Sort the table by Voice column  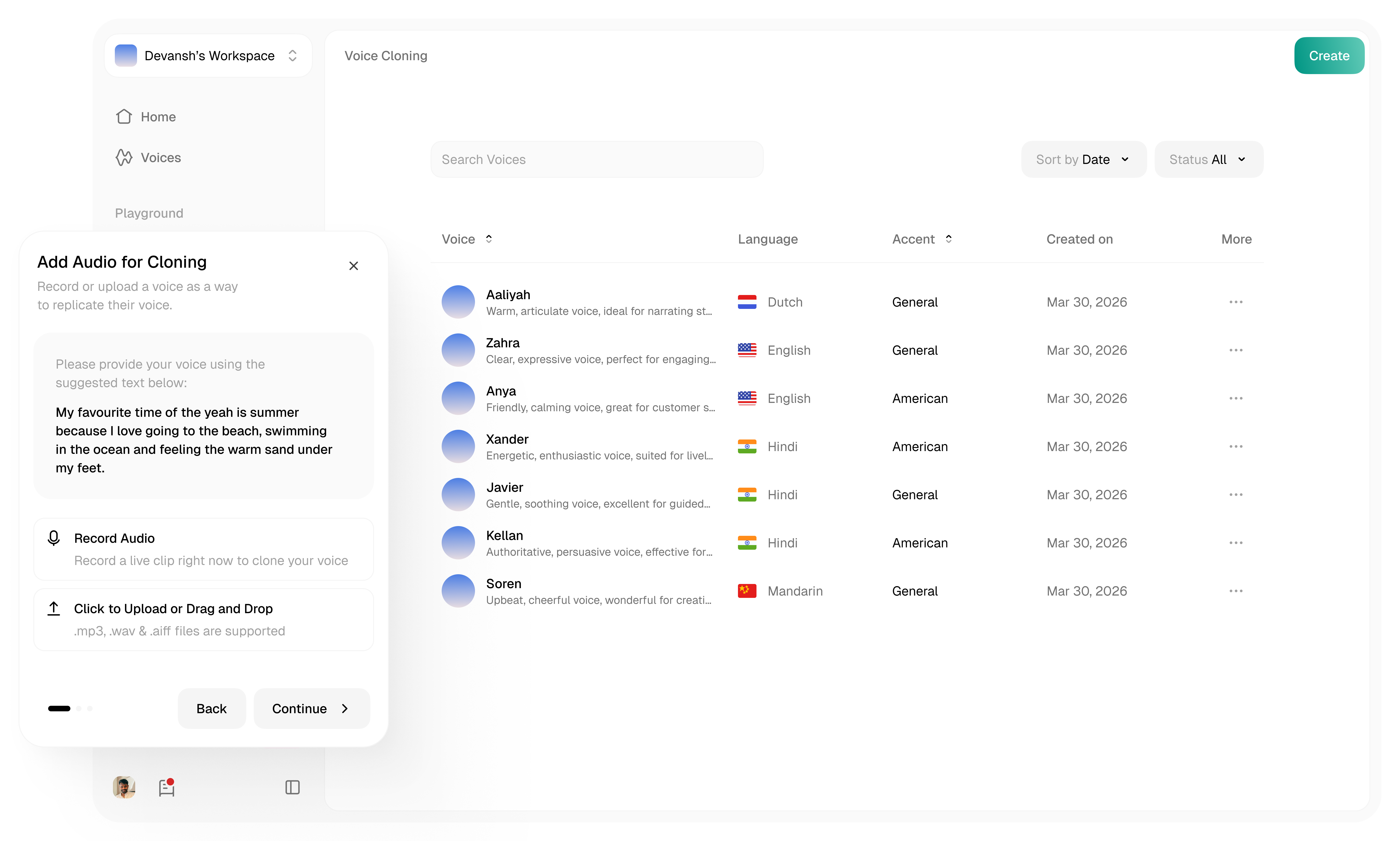tap(488, 239)
